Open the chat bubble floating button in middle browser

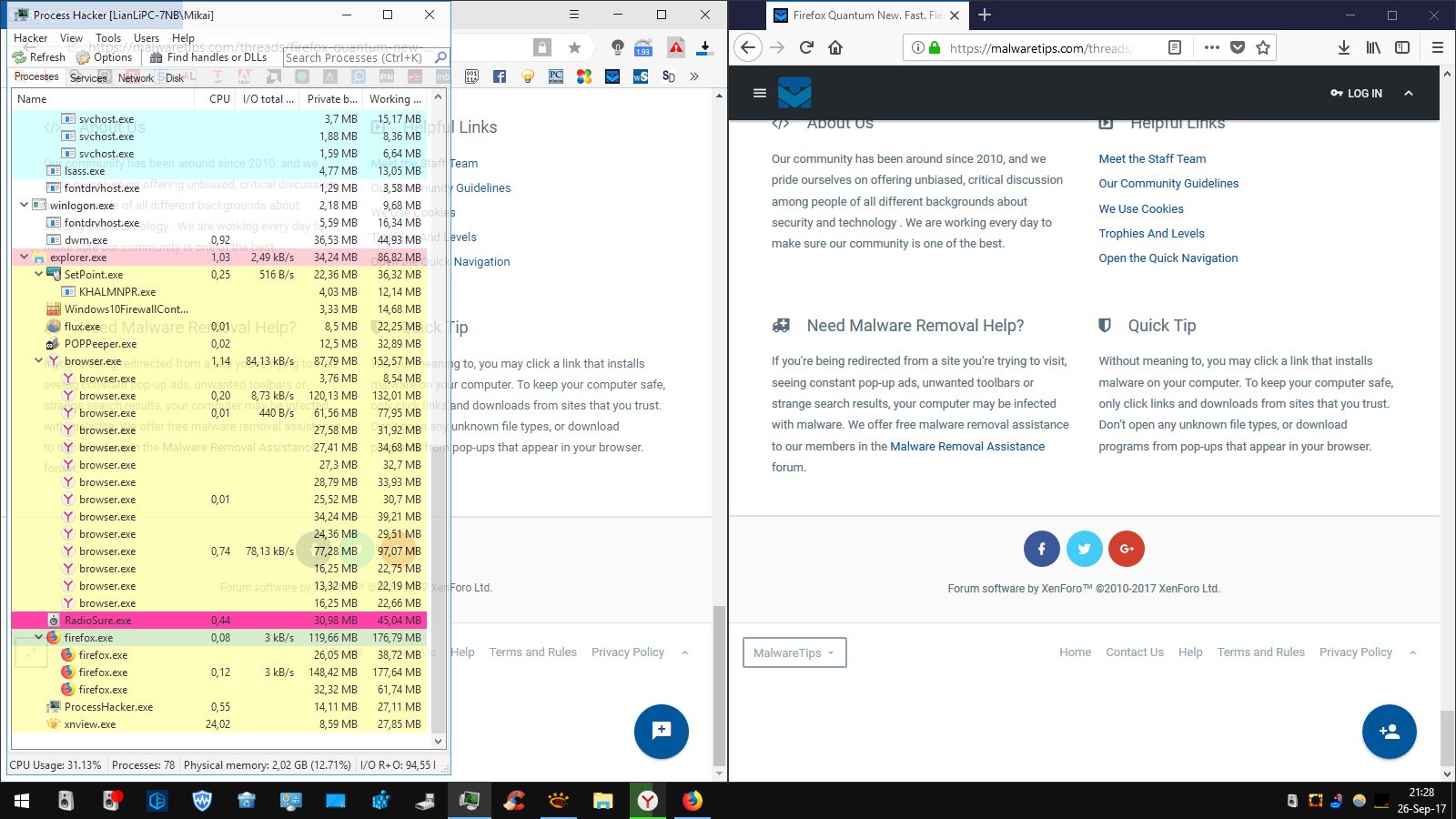click(662, 731)
